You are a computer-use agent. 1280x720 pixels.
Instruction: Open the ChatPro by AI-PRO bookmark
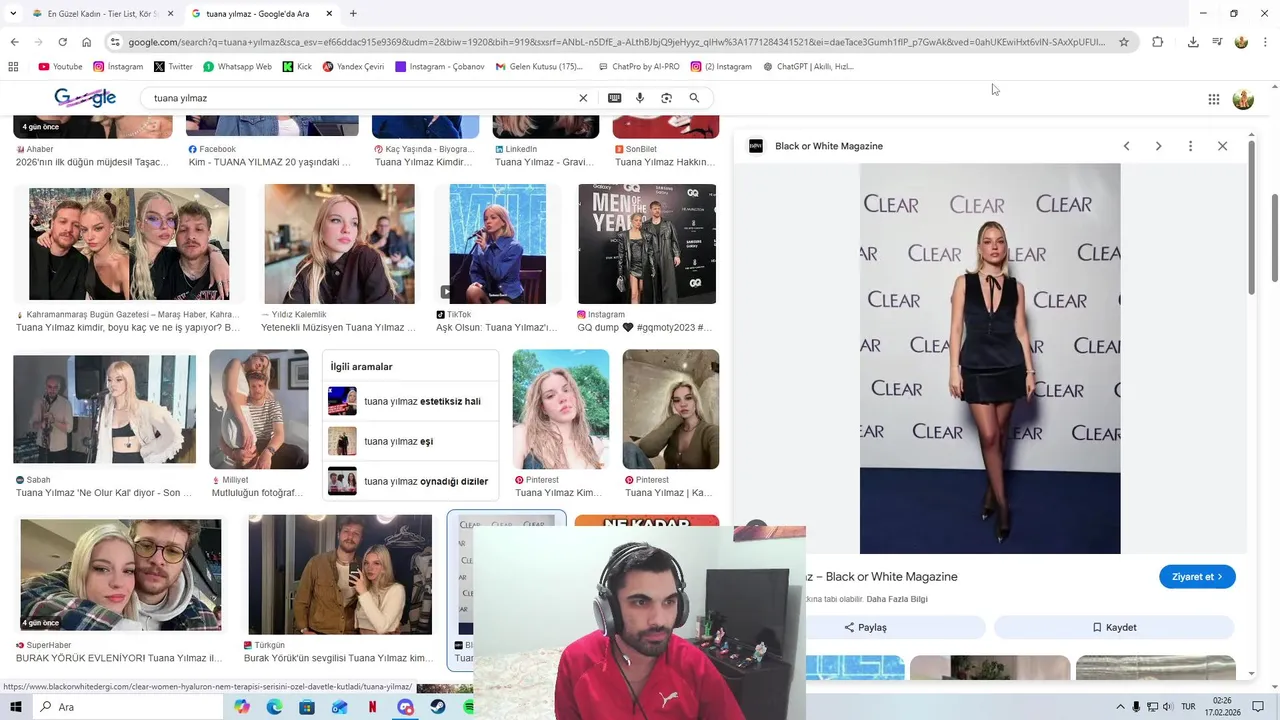(638, 67)
